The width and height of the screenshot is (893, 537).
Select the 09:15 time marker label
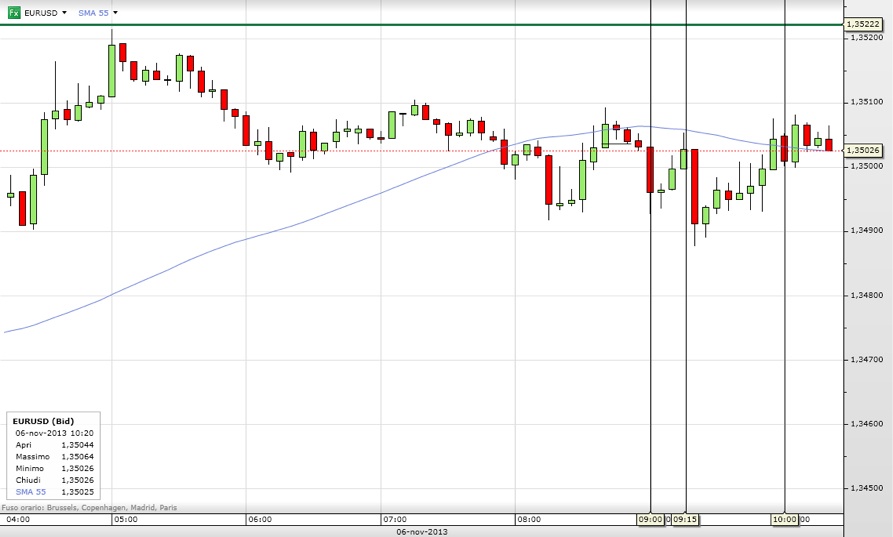coord(685,520)
